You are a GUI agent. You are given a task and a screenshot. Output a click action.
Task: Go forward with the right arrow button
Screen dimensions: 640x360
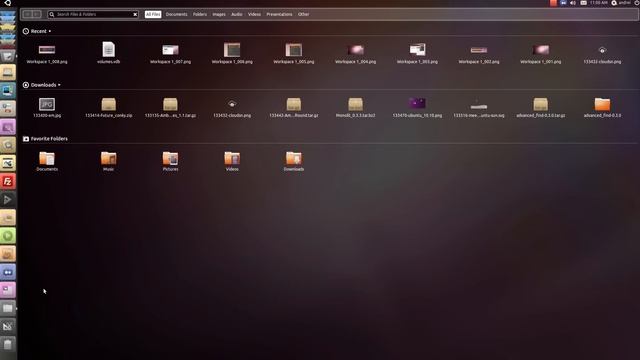click(37, 14)
